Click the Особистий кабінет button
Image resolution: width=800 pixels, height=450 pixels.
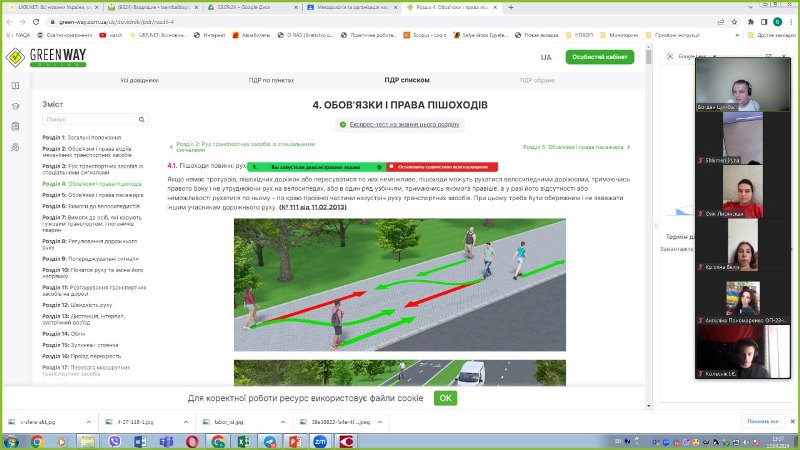point(600,57)
